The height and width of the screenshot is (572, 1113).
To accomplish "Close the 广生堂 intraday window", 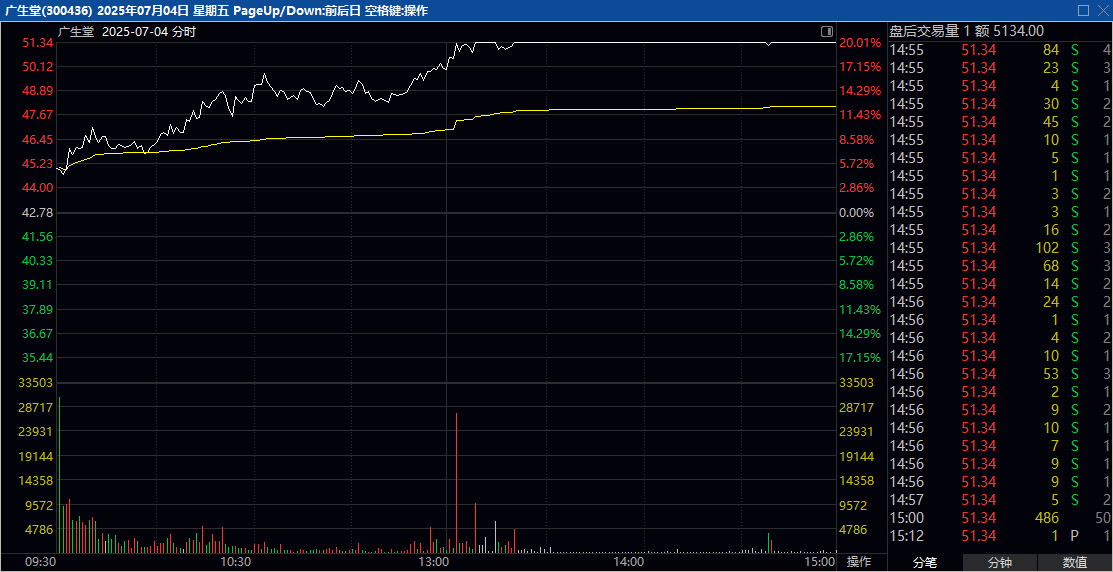I will click(x=1101, y=10).
